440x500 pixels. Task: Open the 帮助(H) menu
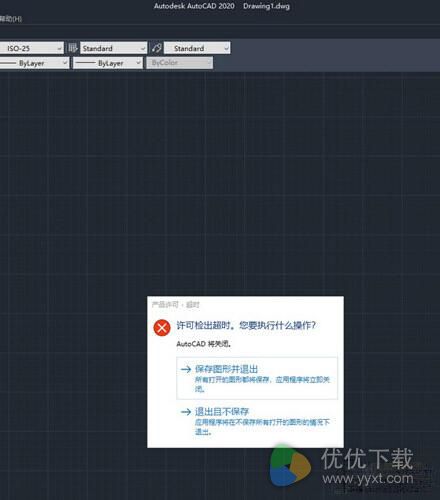(11, 19)
